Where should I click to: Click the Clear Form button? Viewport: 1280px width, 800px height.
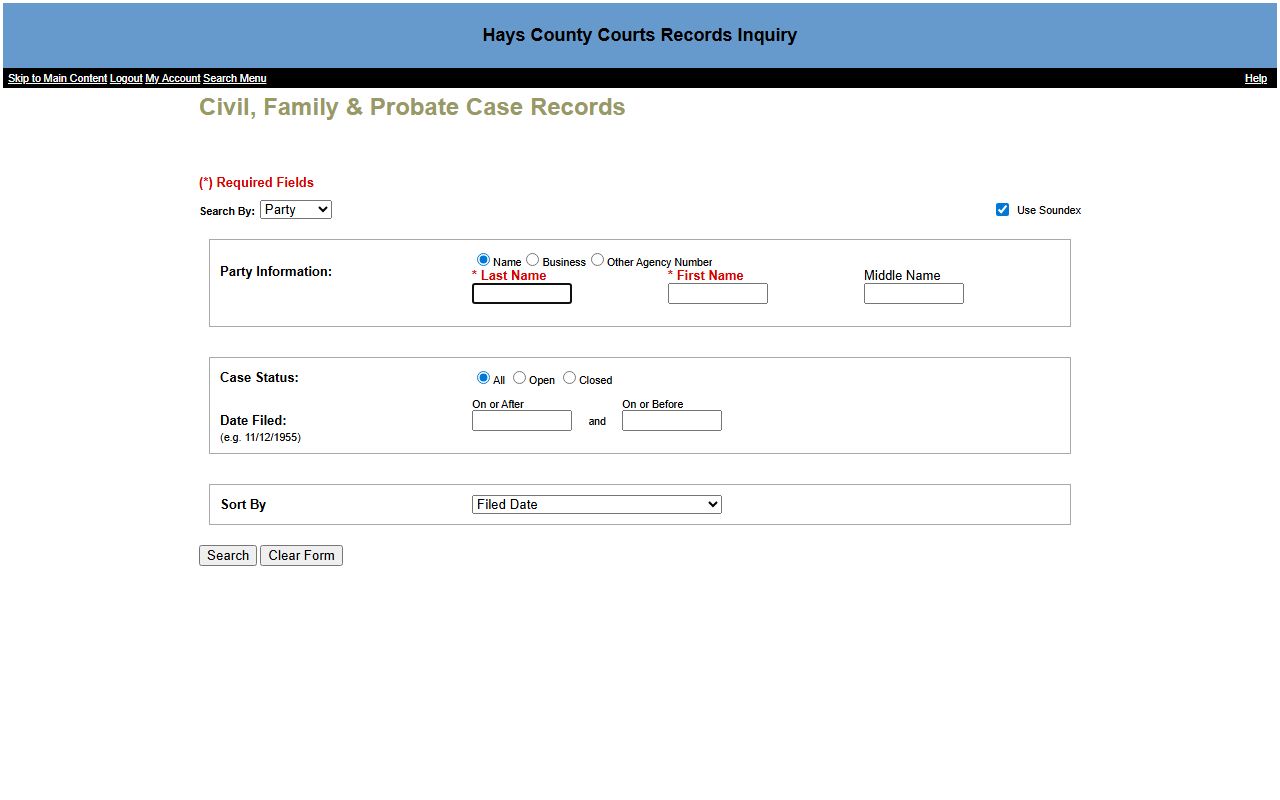[301, 556]
